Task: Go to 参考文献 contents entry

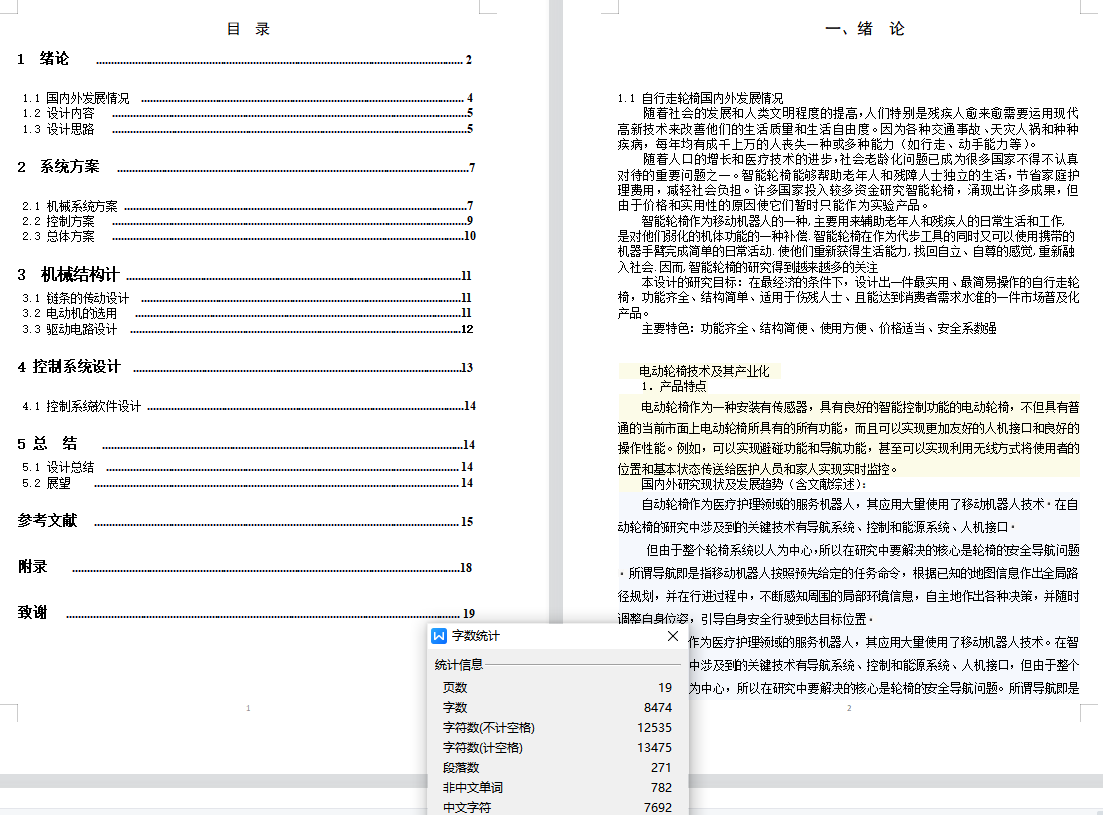Action: click(x=47, y=521)
